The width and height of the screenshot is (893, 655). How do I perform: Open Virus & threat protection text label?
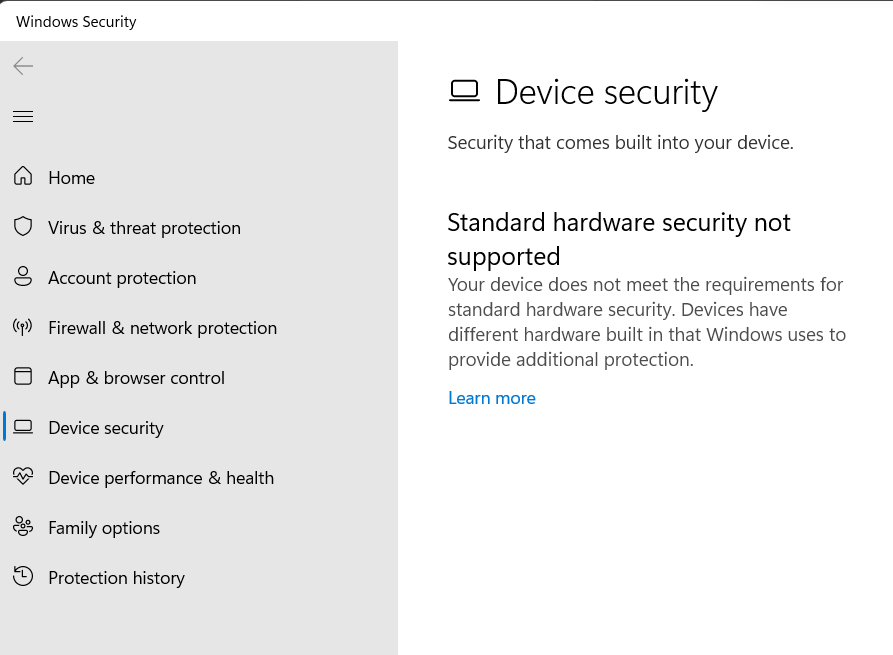click(144, 228)
